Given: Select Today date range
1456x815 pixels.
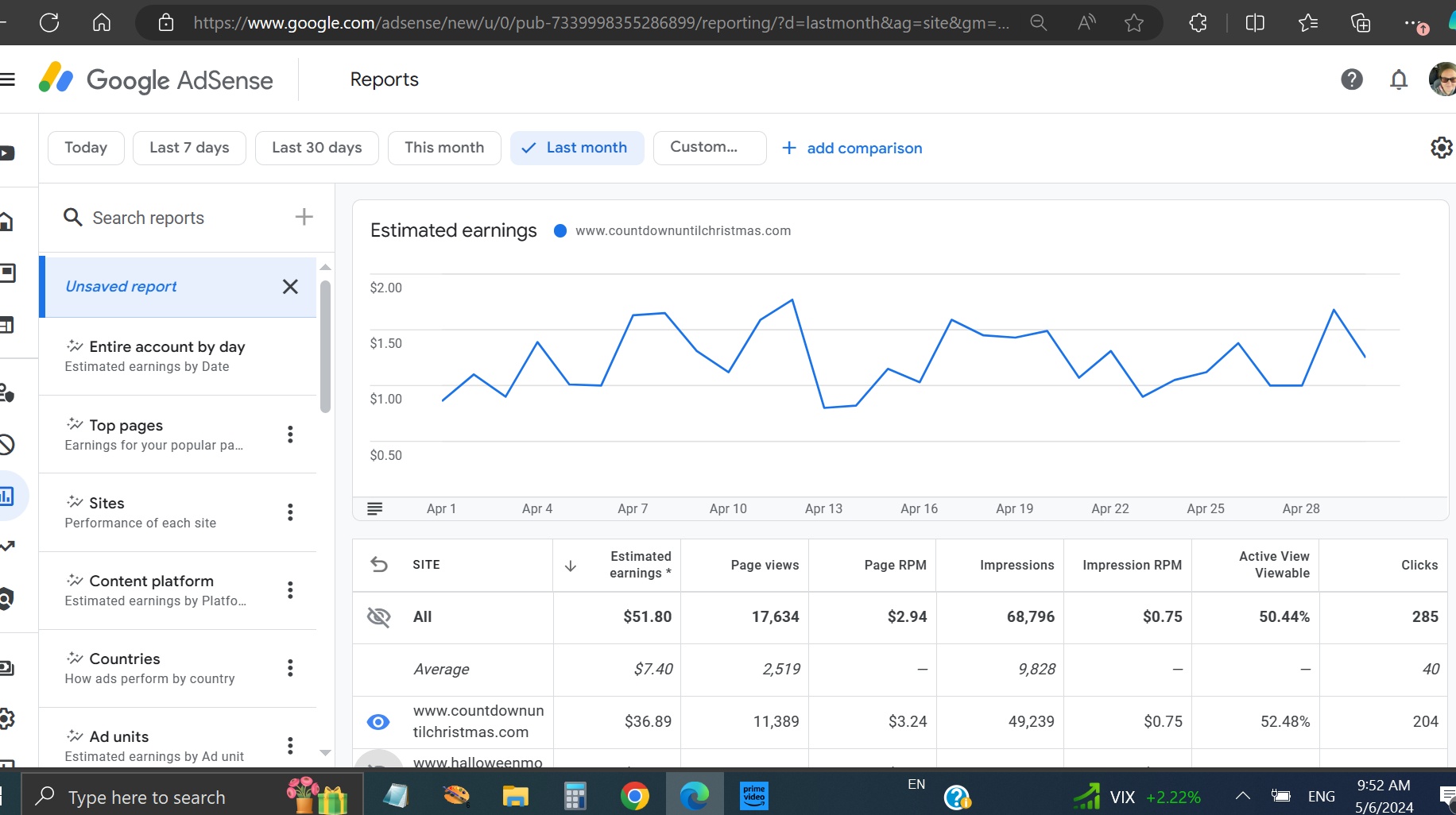Looking at the screenshot, I should pyautogui.click(x=86, y=148).
